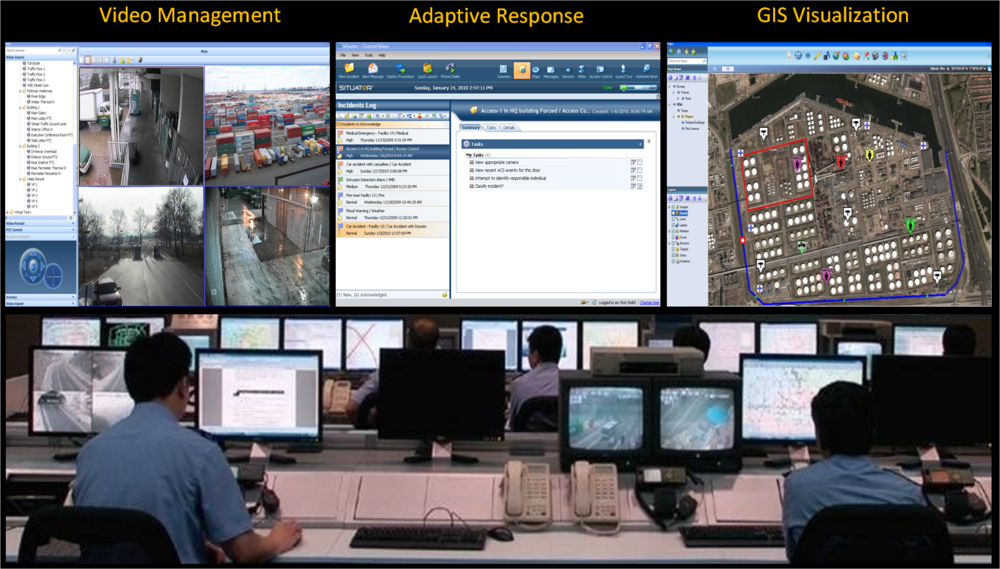Click the Deploy Procedure icon
Viewport: 1000px width, 569px height.
400,69
